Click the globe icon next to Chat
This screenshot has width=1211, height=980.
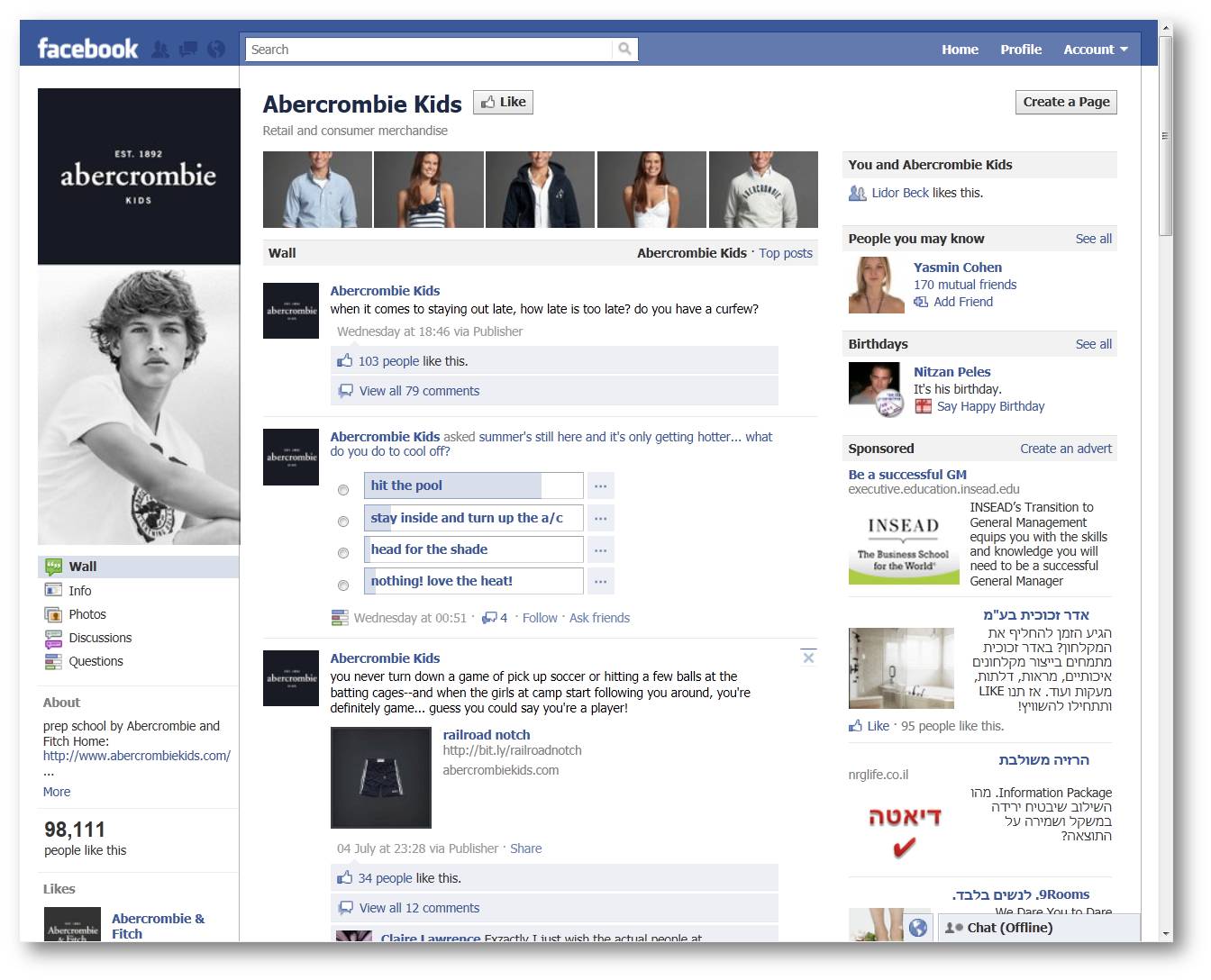pos(918,928)
